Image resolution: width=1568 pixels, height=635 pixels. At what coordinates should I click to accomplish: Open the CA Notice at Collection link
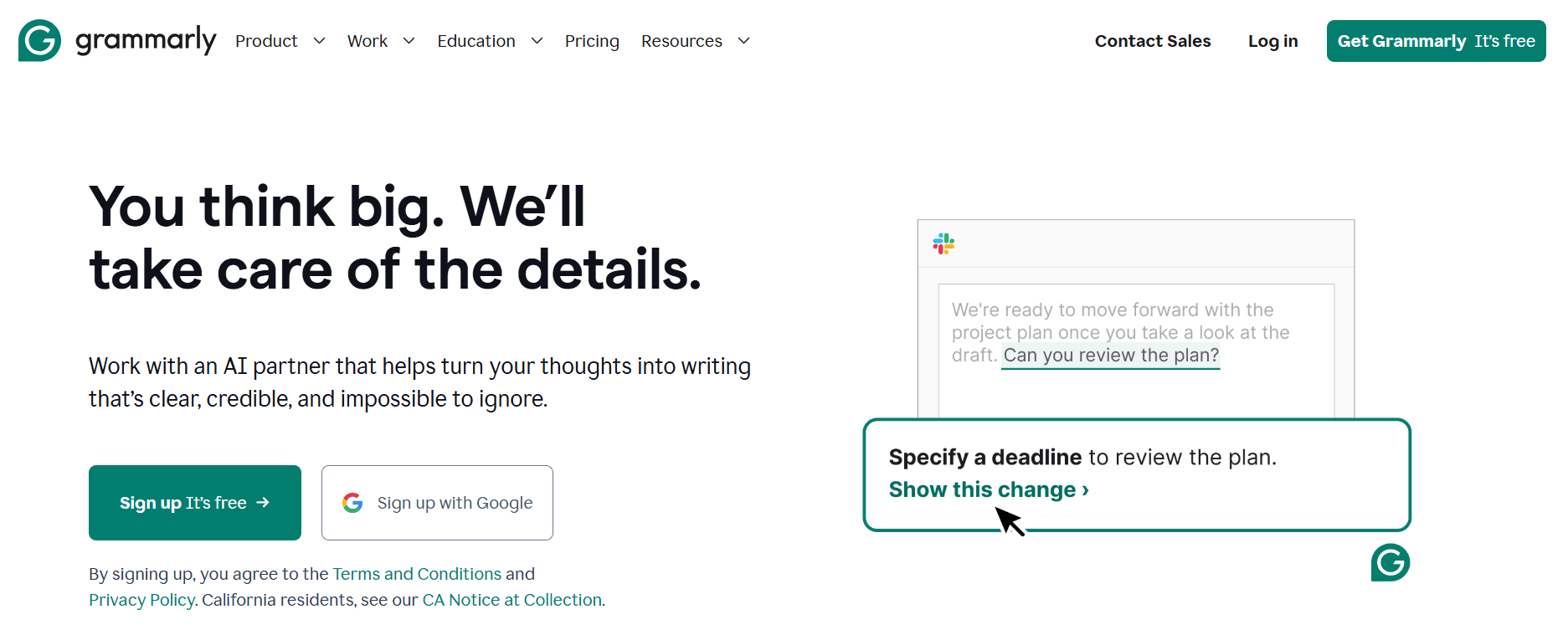tap(512, 599)
